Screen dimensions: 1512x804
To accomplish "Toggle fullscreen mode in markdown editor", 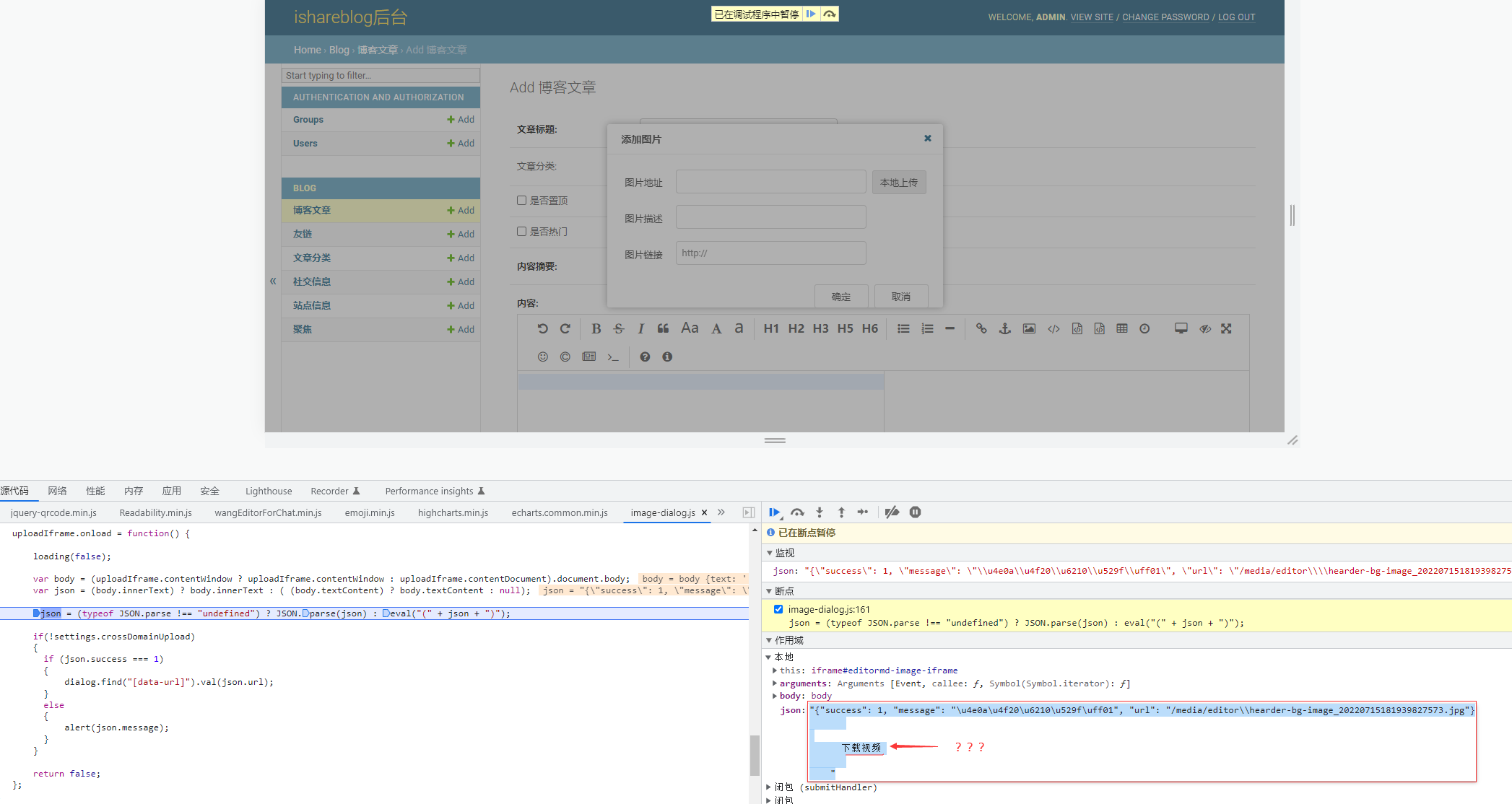I will point(1226,328).
